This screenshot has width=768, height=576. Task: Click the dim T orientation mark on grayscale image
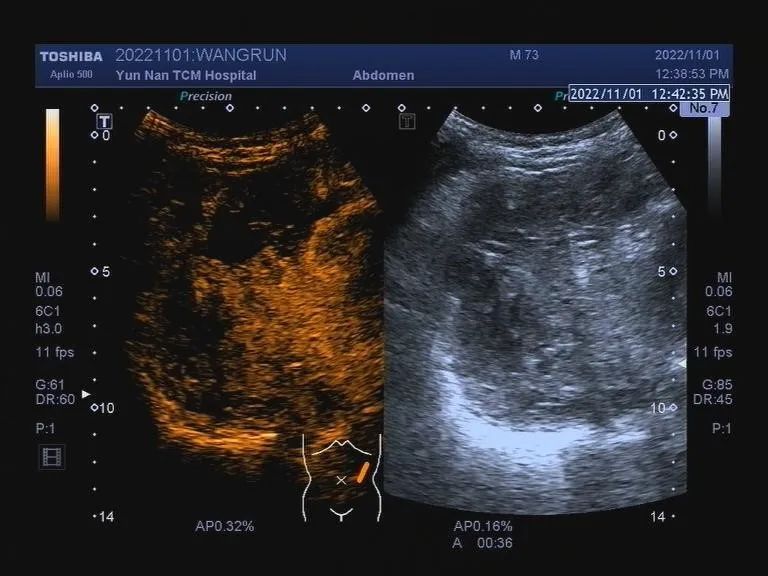[407, 121]
